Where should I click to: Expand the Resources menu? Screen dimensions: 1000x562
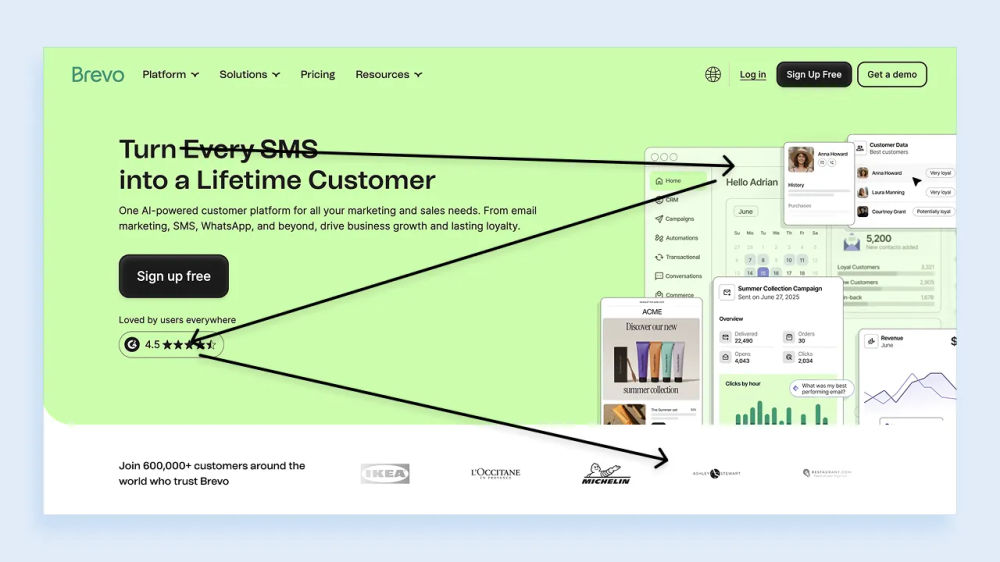pos(388,75)
